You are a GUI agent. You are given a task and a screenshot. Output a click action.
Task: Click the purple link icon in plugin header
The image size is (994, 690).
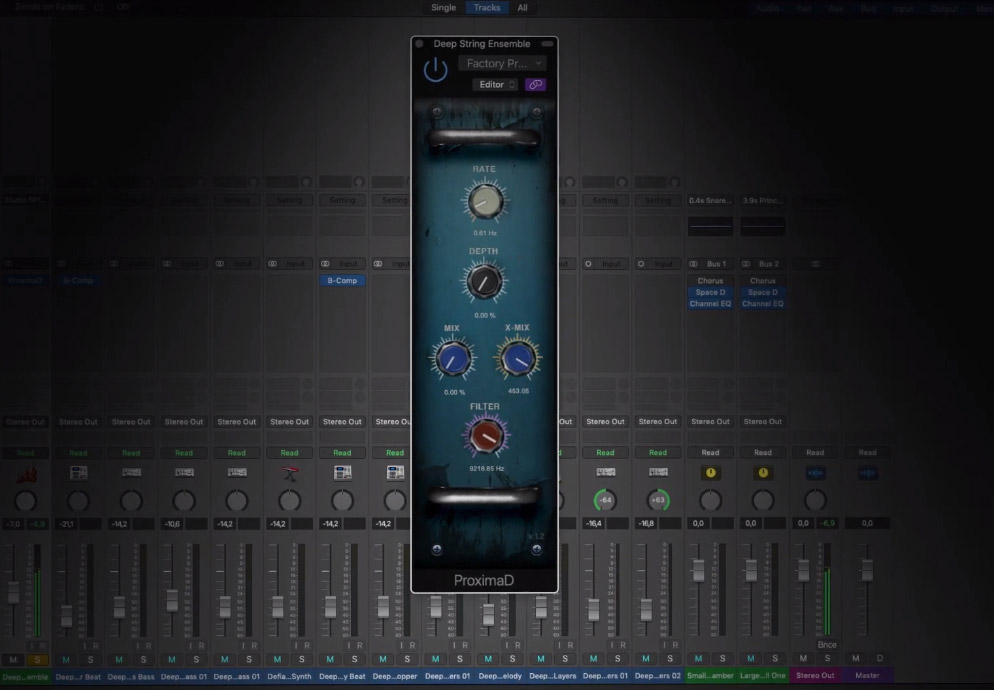(x=536, y=85)
